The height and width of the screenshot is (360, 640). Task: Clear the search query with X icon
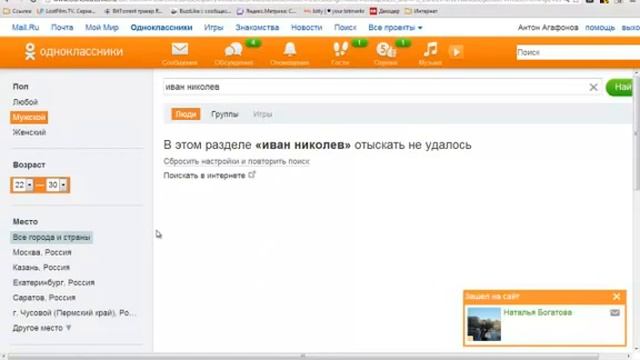click(593, 87)
